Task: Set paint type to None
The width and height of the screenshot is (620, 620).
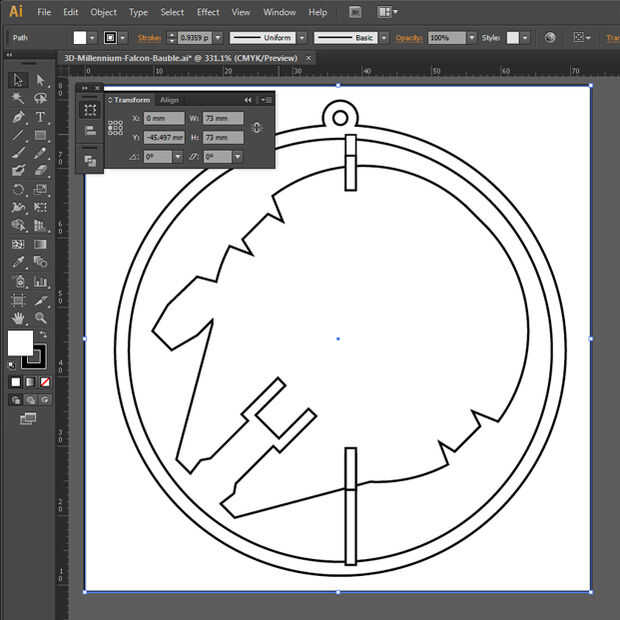Action: (x=45, y=382)
